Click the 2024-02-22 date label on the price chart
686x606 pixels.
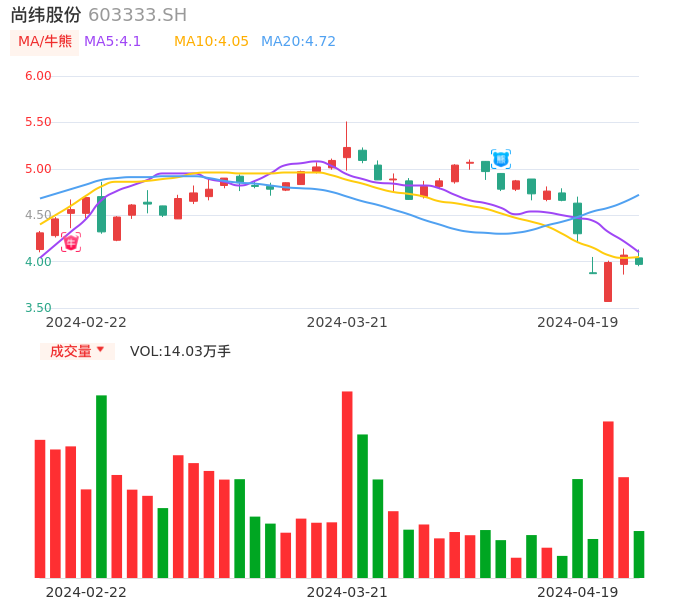pos(86,322)
